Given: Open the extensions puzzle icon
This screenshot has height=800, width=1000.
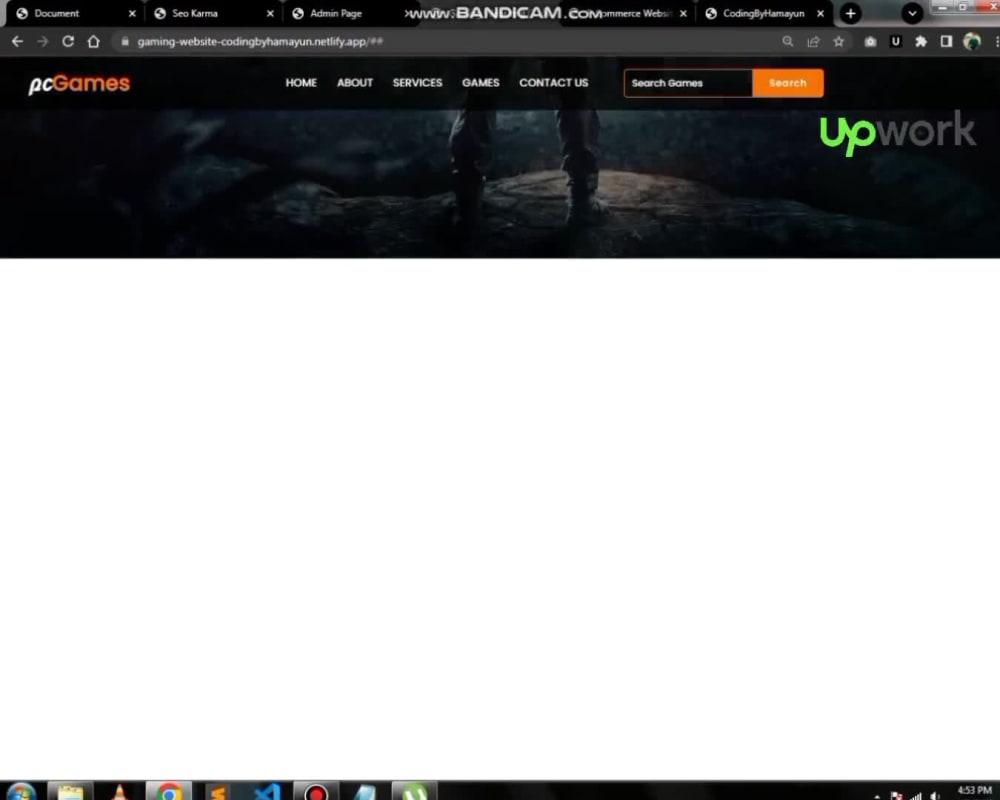Looking at the screenshot, I should point(921,41).
